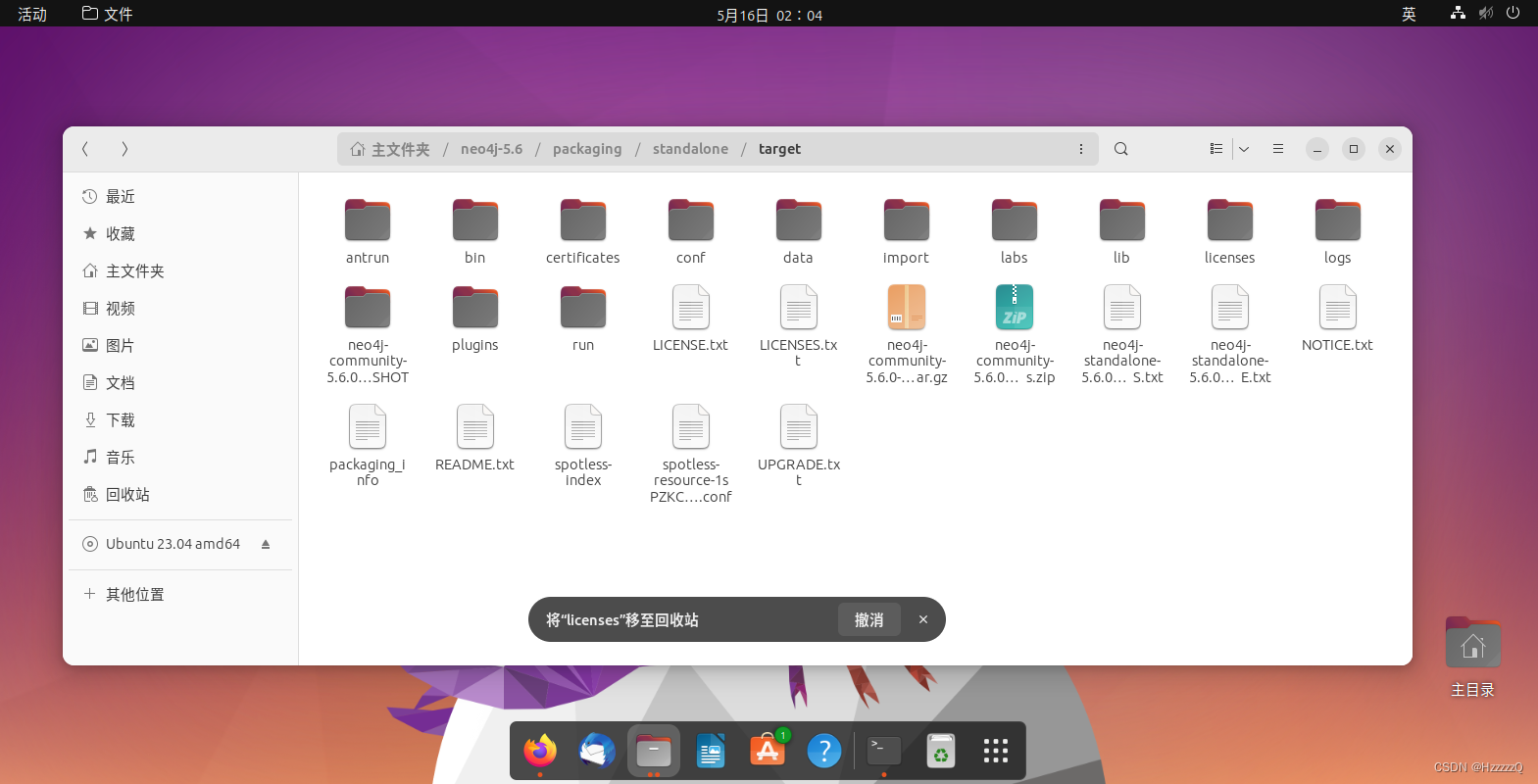Open the import folder
The height and width of the screenshot is (784, 1538).
(907, 231)
